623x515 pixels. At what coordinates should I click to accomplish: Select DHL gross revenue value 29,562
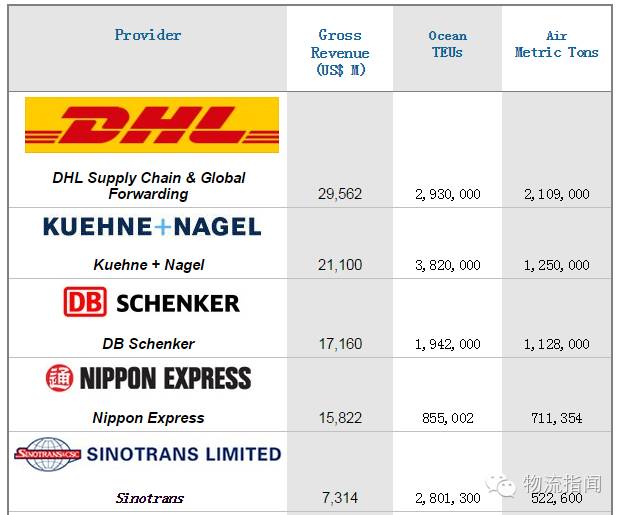coord(340,194)
